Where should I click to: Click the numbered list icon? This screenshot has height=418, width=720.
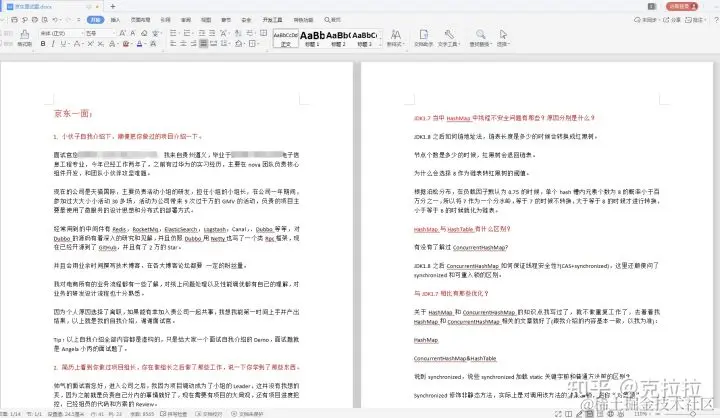pyautogui.click(x=187, y=33)
